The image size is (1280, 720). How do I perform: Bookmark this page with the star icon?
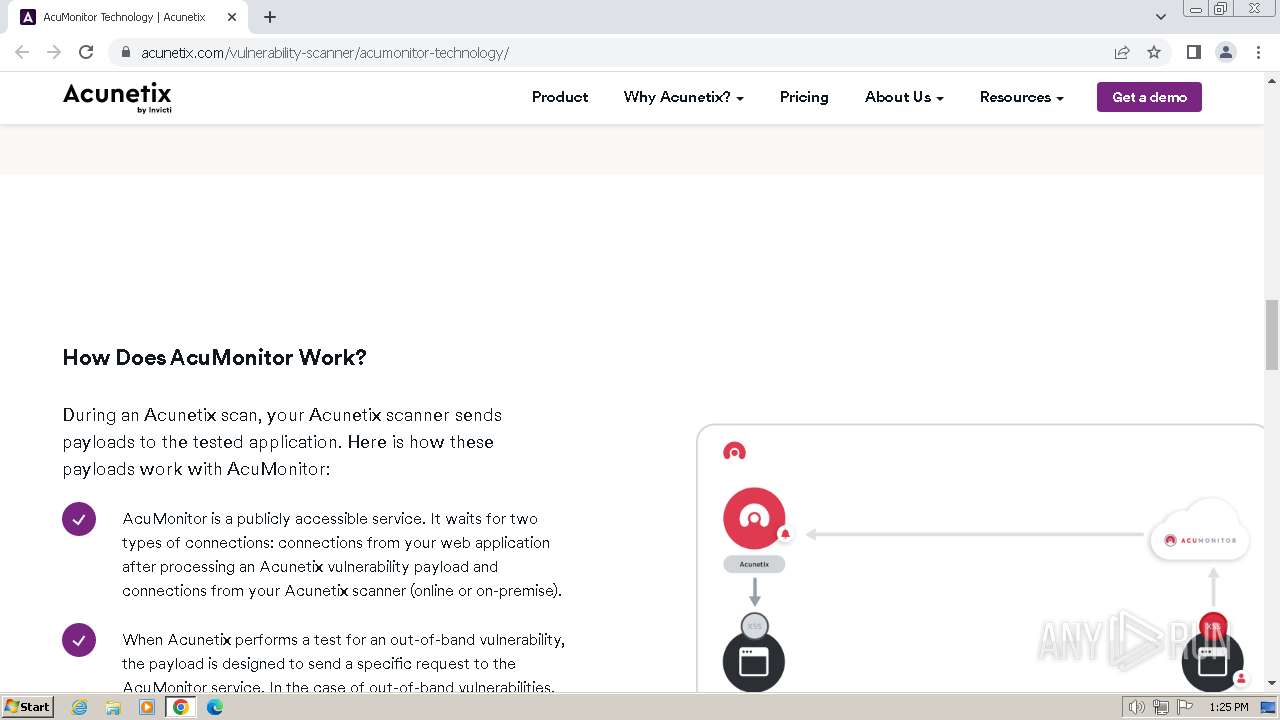click(1154, 52)
